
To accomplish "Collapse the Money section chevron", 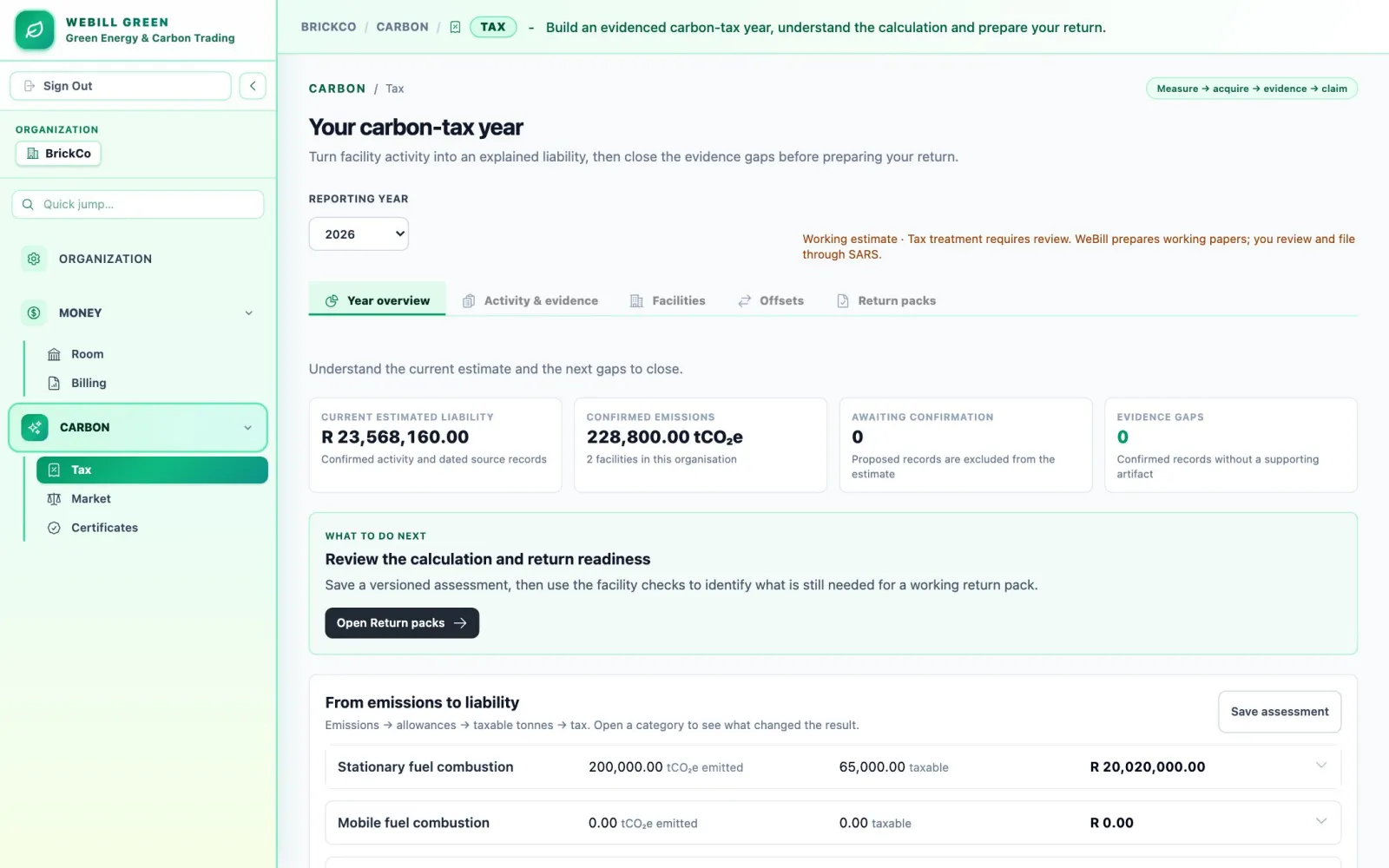I will point(249,313).
